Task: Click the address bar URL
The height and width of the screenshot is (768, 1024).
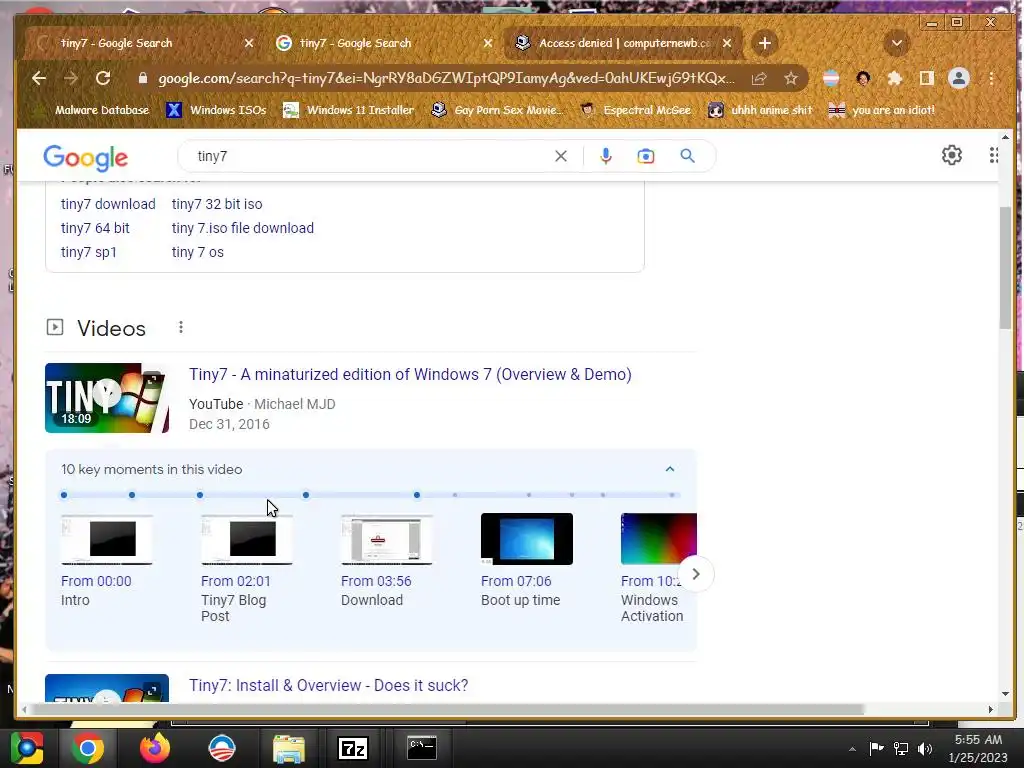Action: point(446,78)
